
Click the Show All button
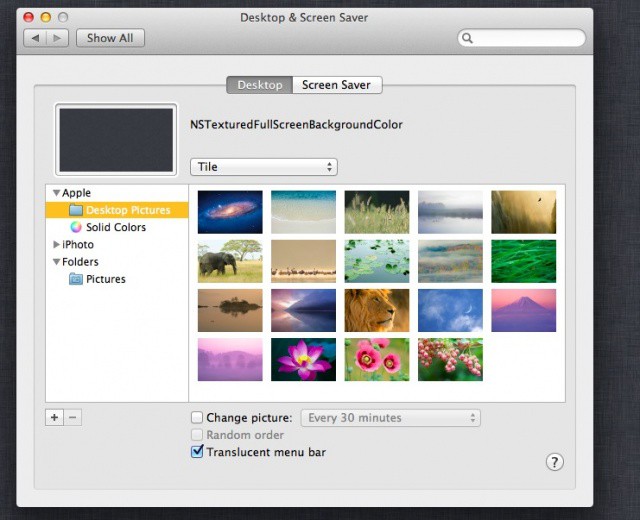click(x=110, y=38)
